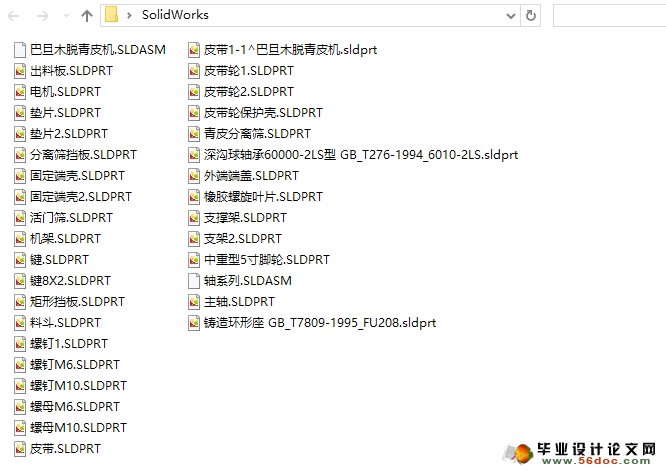Screen dimensions: 666x471
Task: Click file name 支架2.SLDPRT
Action: [243, 239]
